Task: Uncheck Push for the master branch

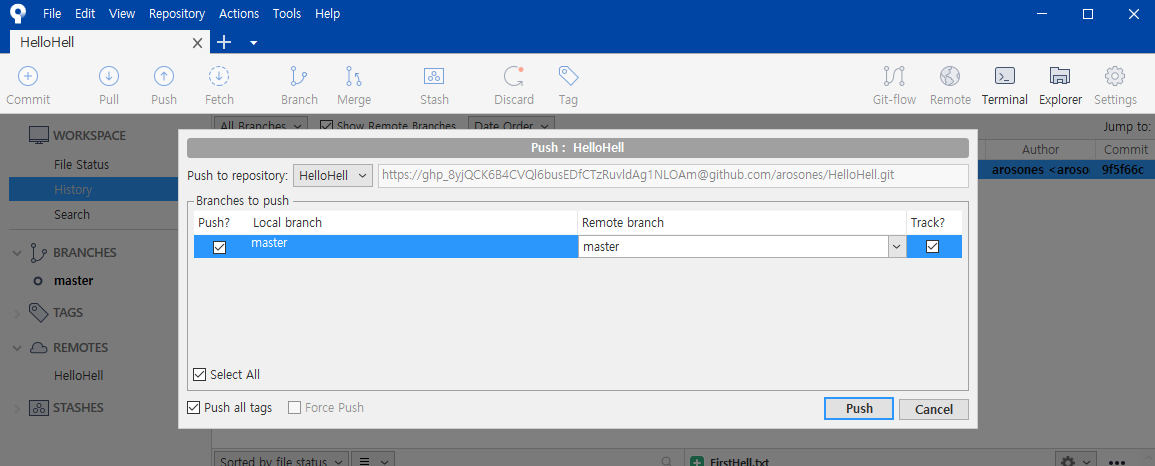Action: [219, 247]
